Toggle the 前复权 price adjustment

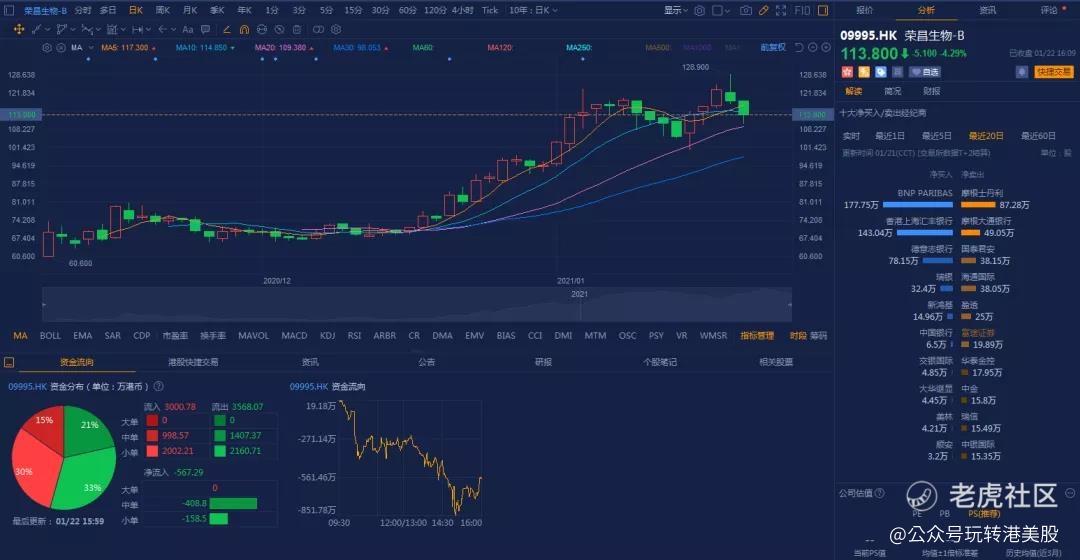coord(773,48)
